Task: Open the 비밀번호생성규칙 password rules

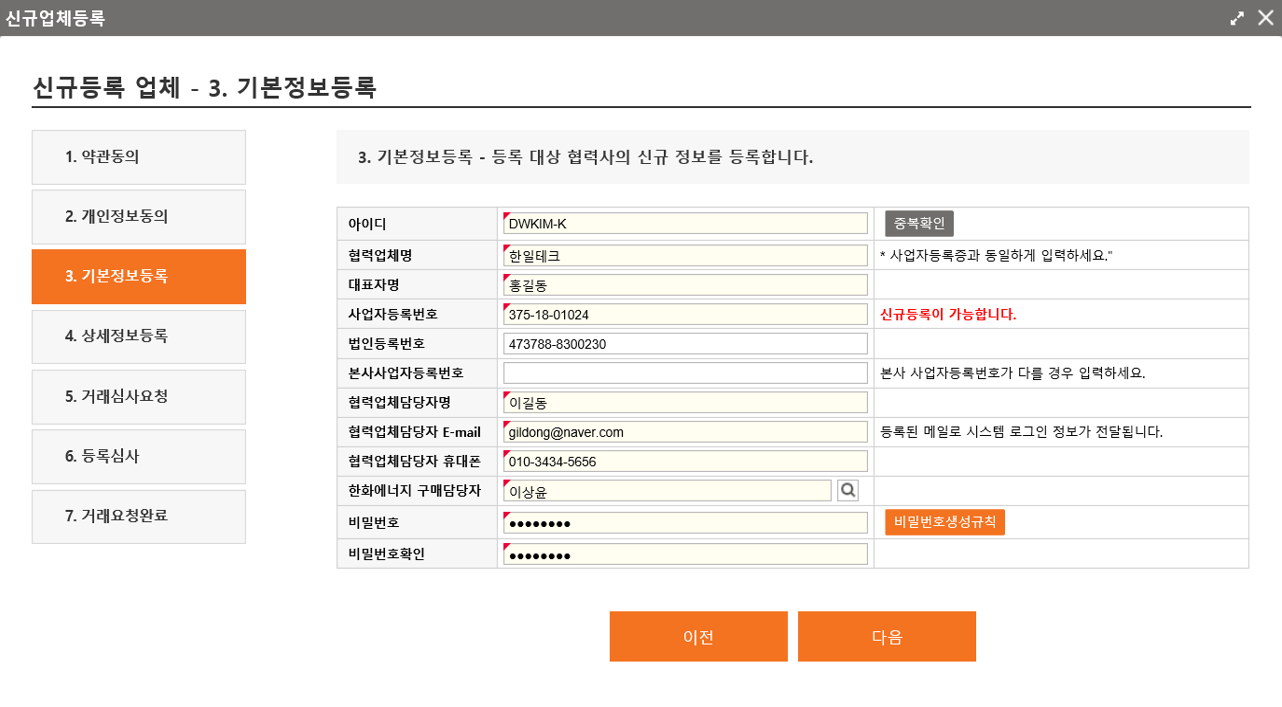Action: tap(944, 522)
